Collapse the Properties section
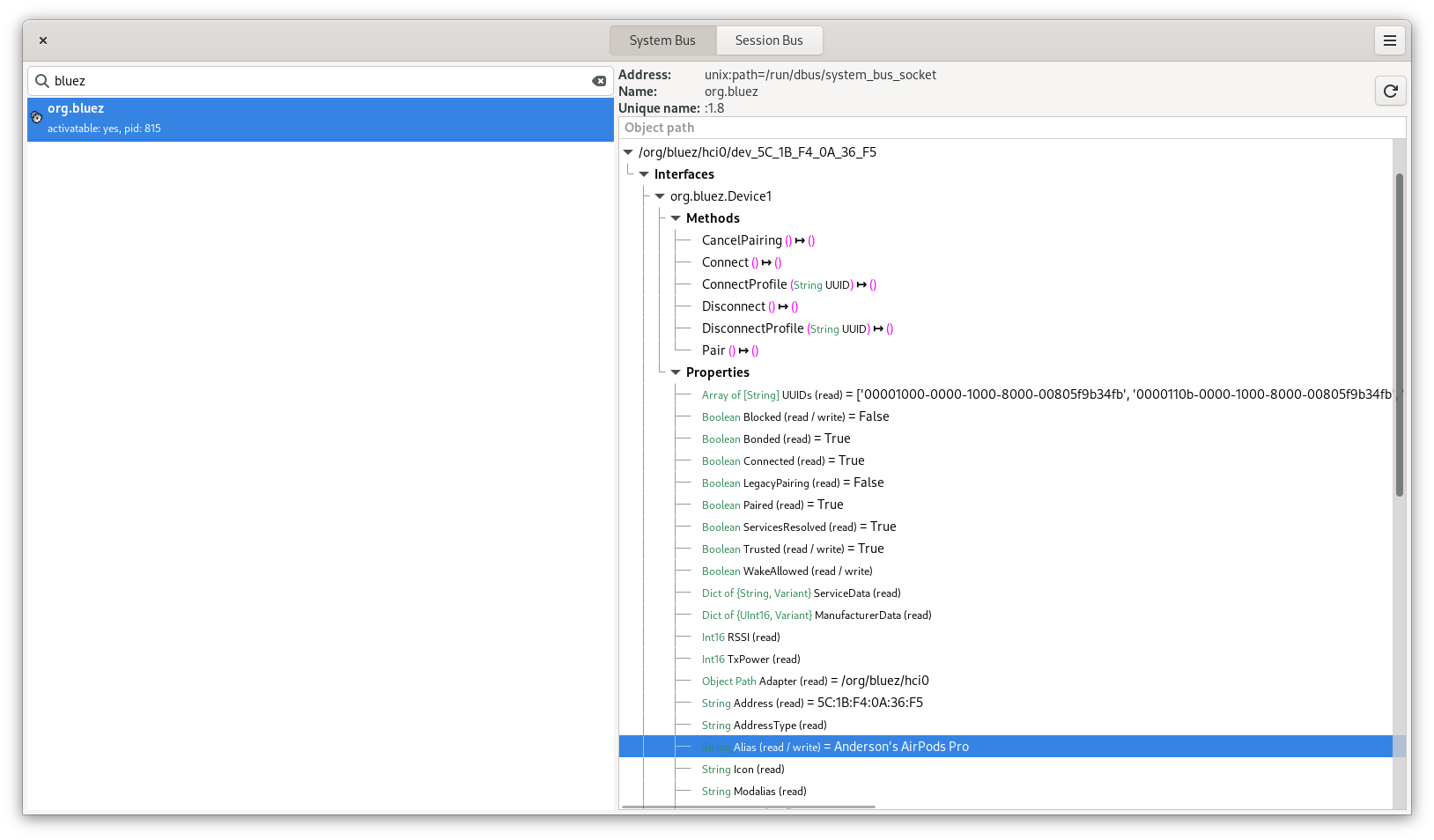1434x840 pixels. pos(676,372)
